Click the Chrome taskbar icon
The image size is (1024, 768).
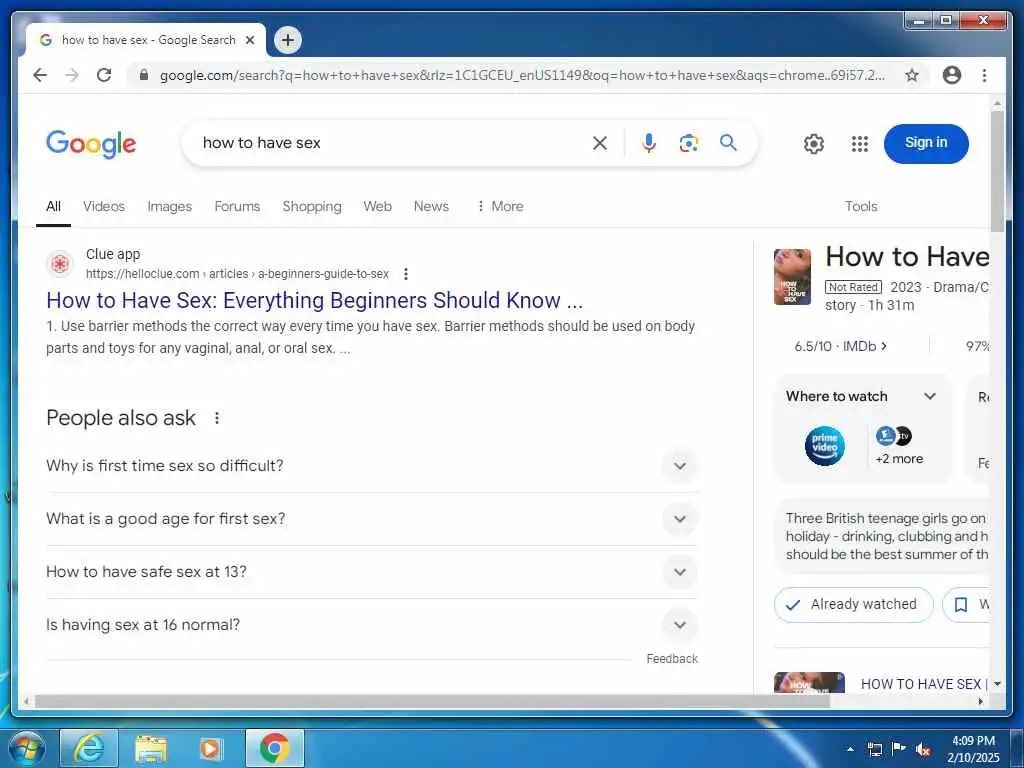274,748
